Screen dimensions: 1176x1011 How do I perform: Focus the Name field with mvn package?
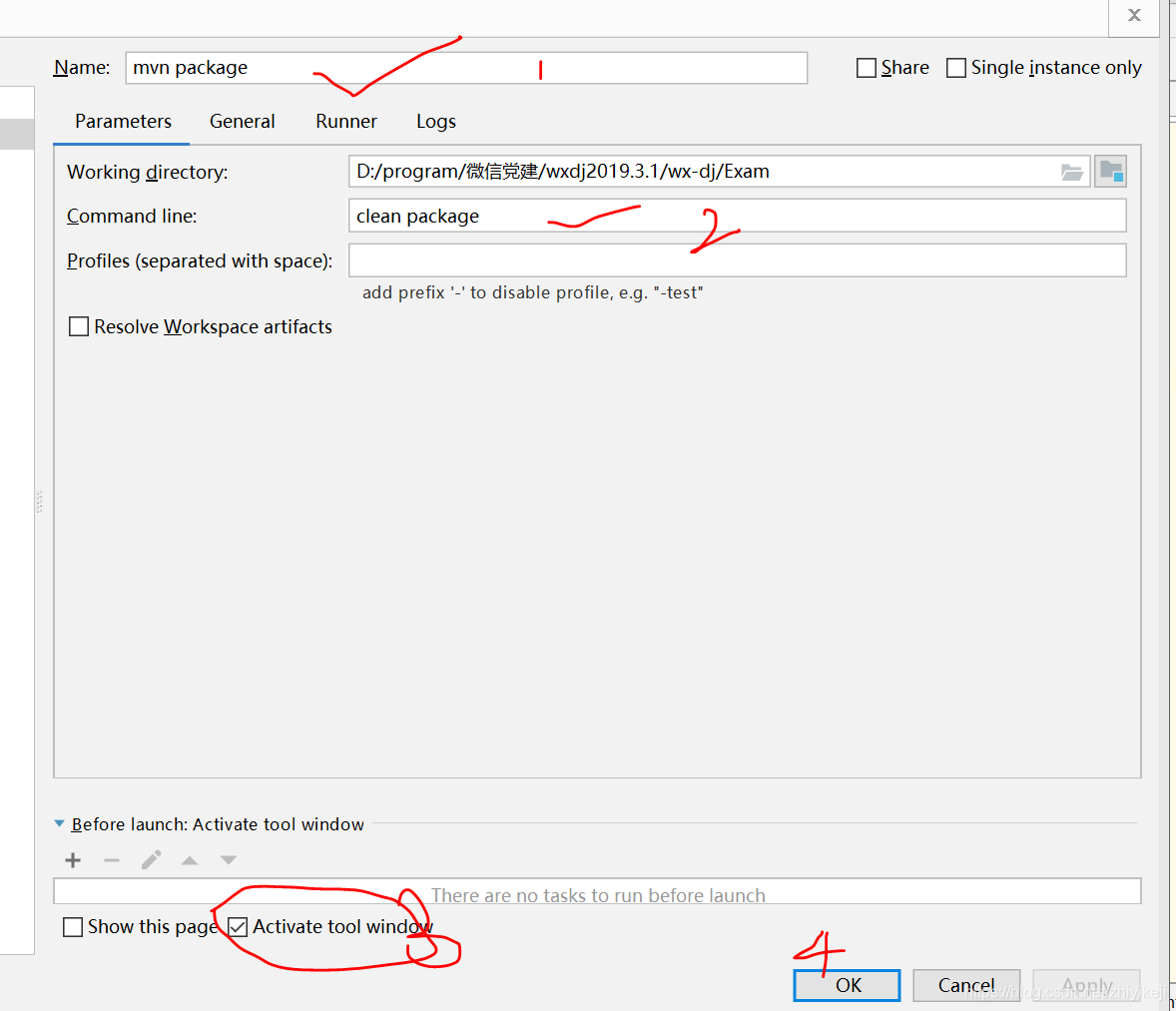(x=466, y=68)
